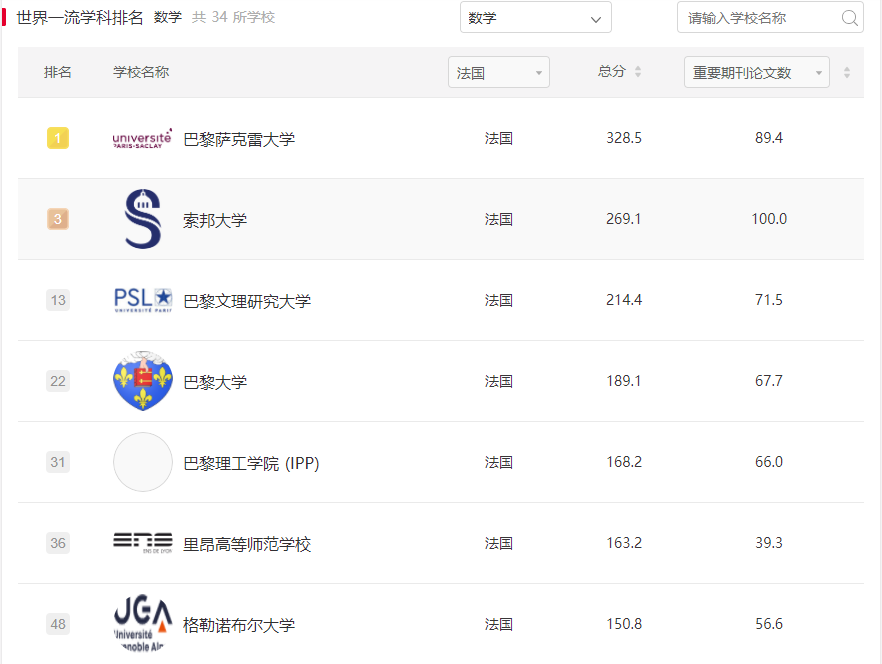Click the 排名 column header
Screen dimensions: 882x664
coord(57,72)
